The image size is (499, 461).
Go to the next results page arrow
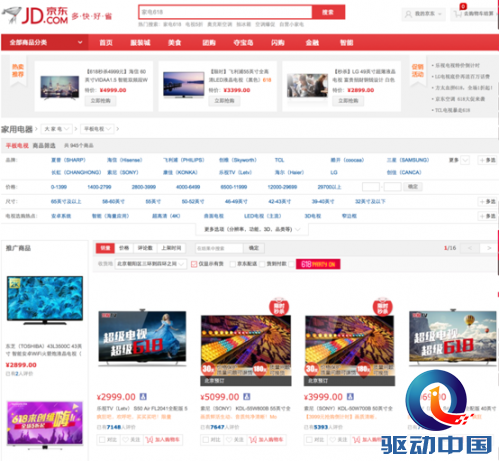click(489, 248)
